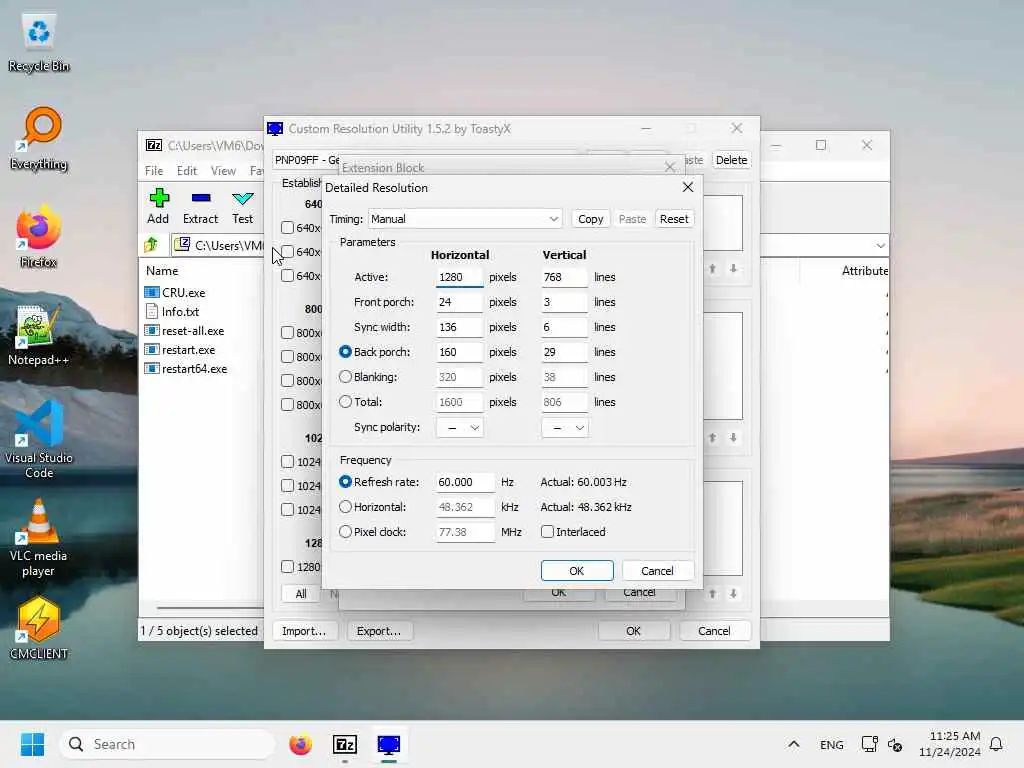Launch the Everything search desktop icon
Viewport: 1024px width, 768px height.
[39, 139]
